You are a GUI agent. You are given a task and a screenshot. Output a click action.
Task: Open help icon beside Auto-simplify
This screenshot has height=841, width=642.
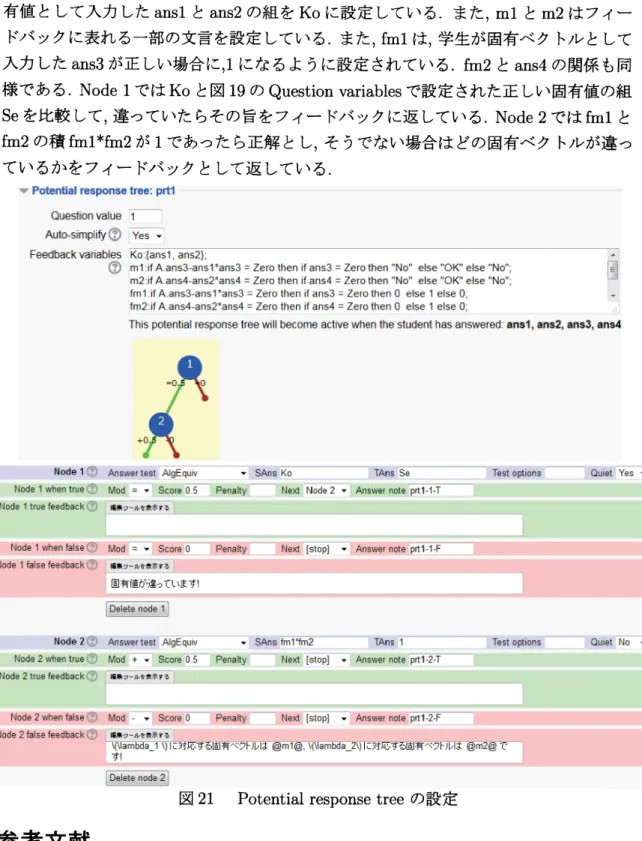click(x=115, y=234)
